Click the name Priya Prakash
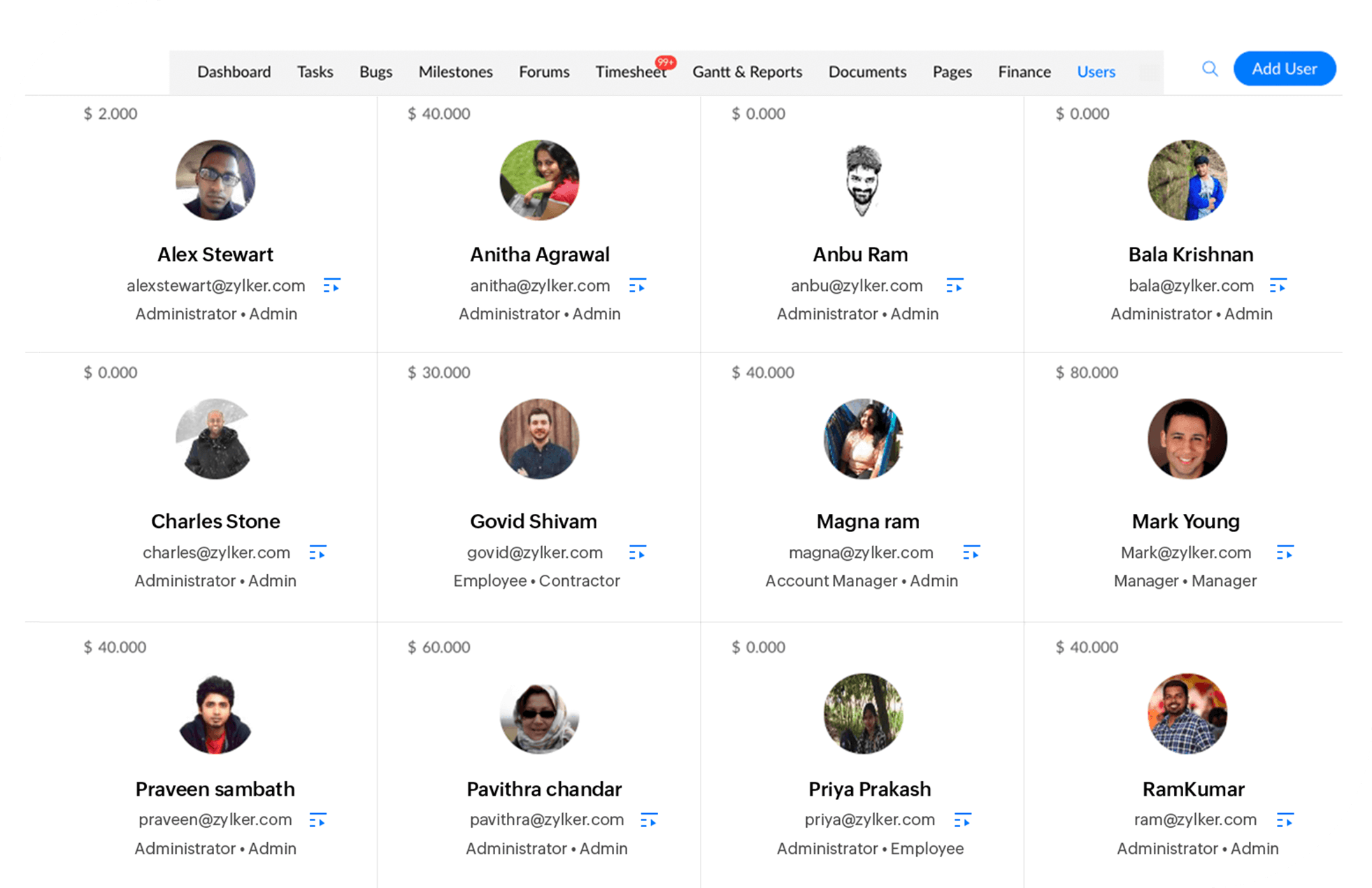The height and width of the screenshot is (888, 1372). [x=869, y=789]
